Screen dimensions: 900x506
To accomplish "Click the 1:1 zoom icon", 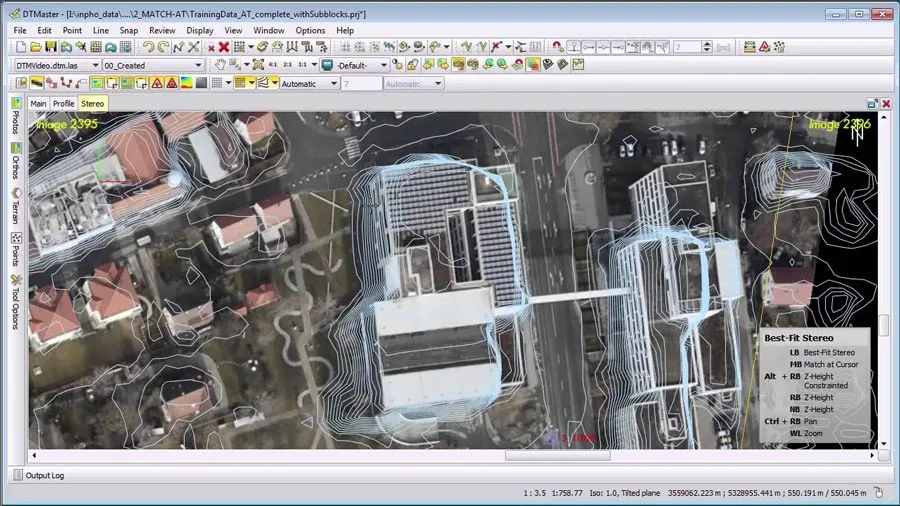I will [x=302, y=65].
